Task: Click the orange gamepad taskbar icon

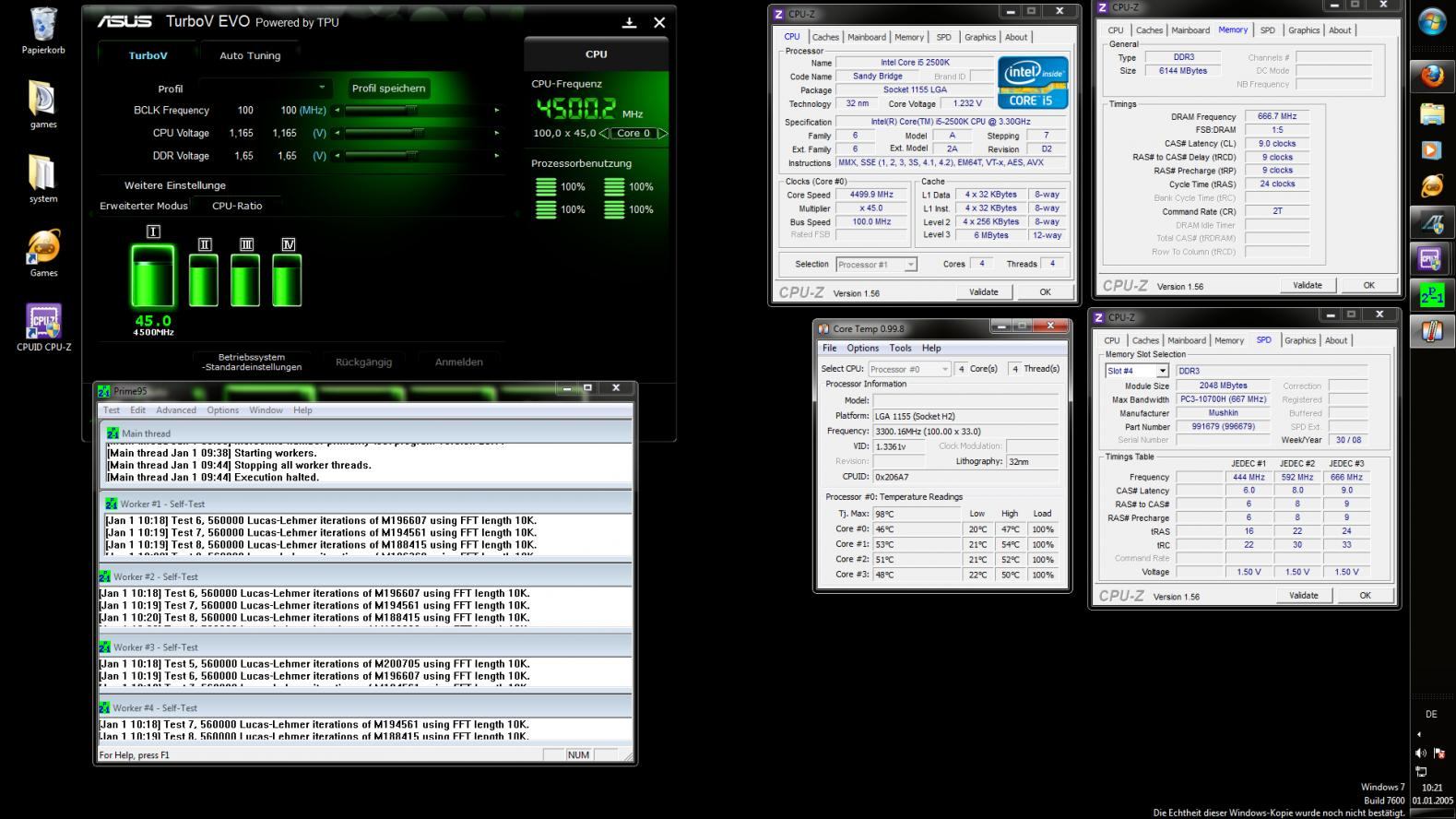Action: [x=1432, y=185]
